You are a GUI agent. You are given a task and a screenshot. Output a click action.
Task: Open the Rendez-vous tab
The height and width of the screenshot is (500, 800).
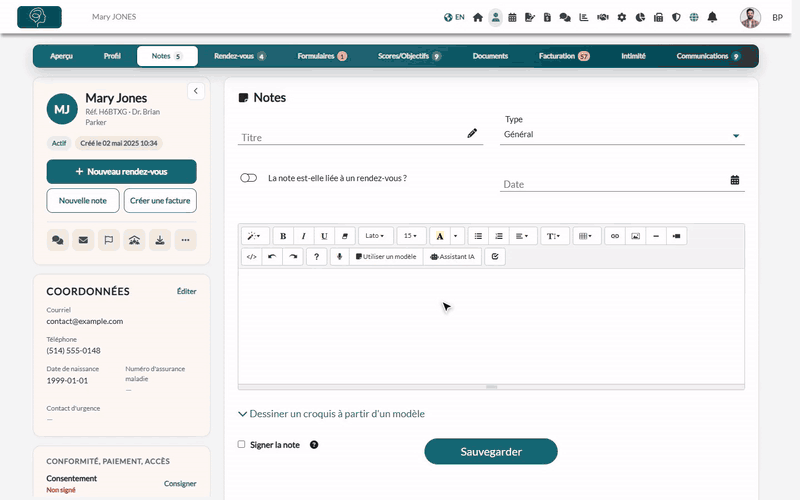[x=239, y=56]
